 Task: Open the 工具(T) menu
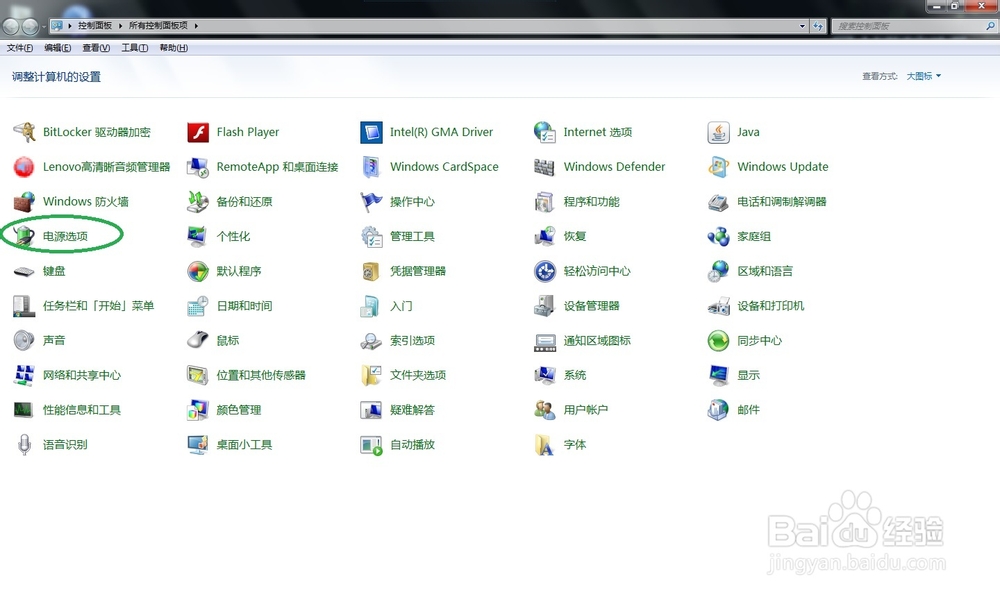pos(135,48)
